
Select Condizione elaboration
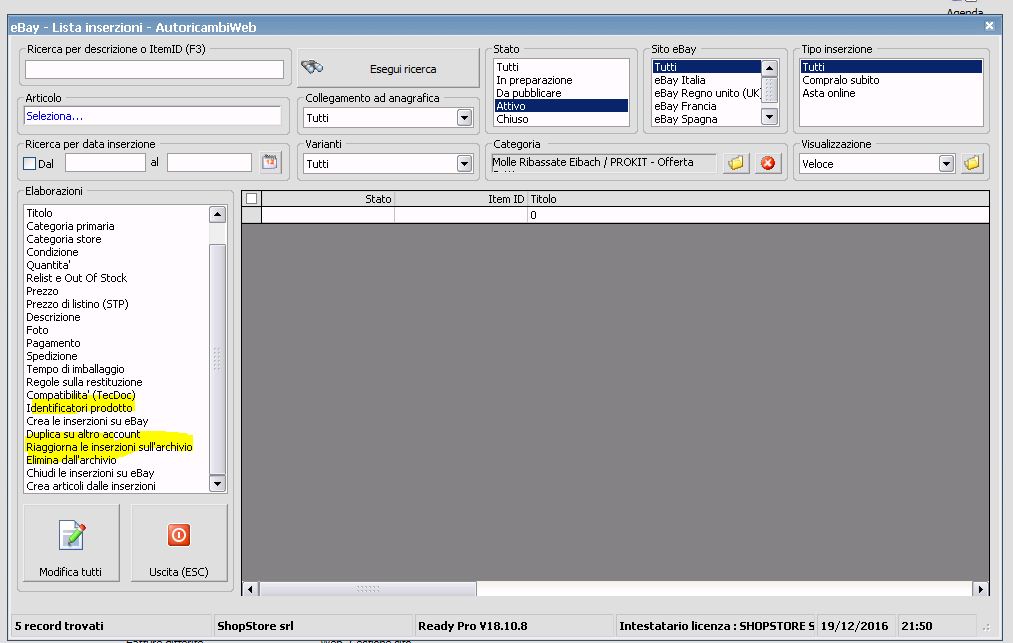pos(116,252)
